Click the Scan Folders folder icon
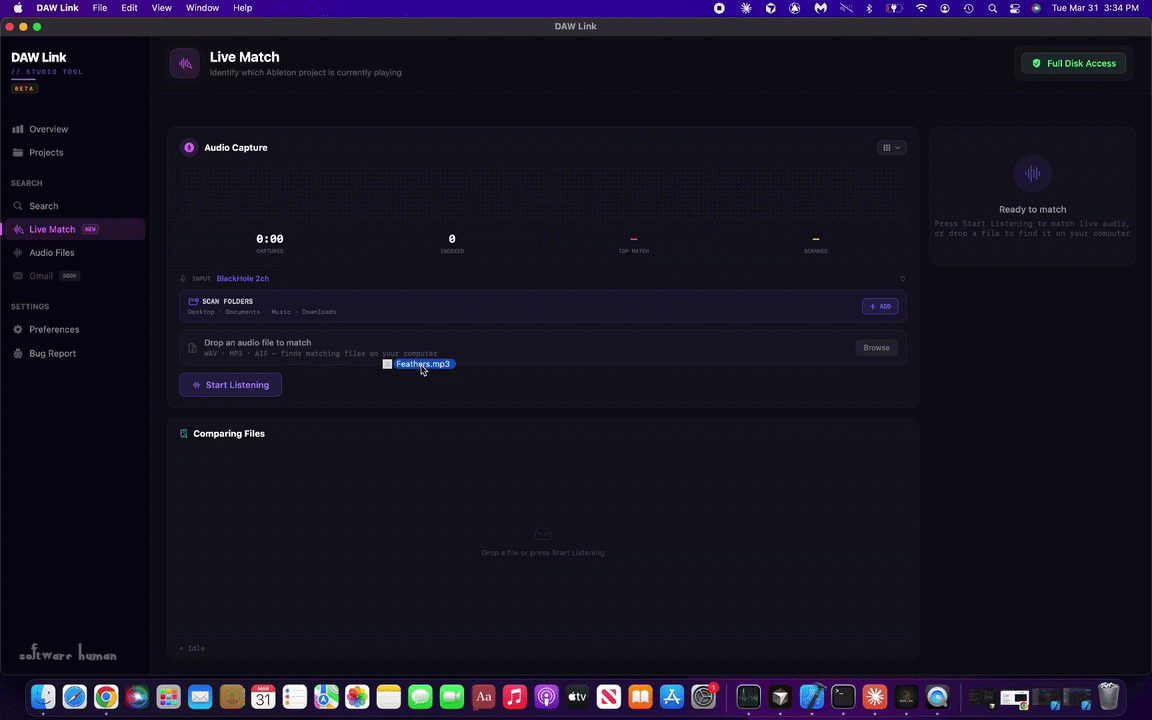The width and height of the screenshot is (1152, 720). point(193,301)
